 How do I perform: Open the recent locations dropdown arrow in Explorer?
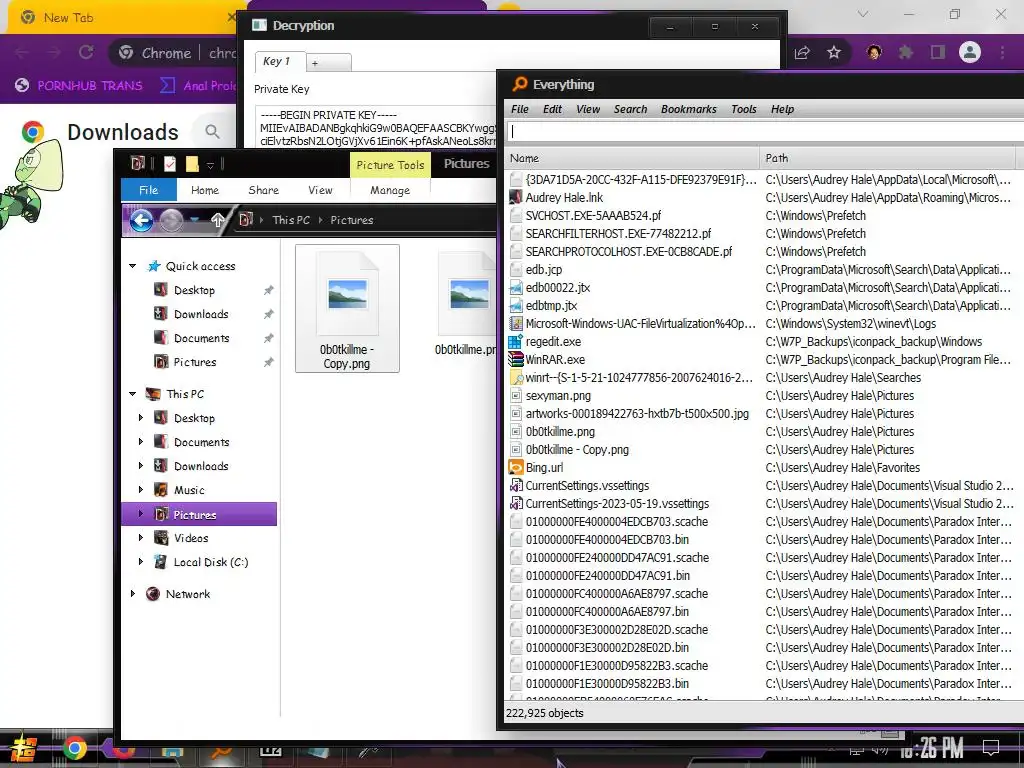pos(195,220)
